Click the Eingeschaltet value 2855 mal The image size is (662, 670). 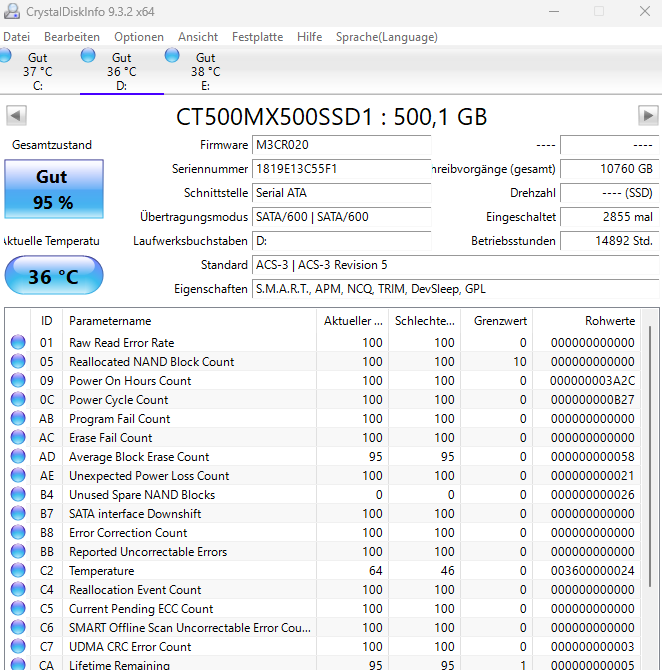[609, 217]
